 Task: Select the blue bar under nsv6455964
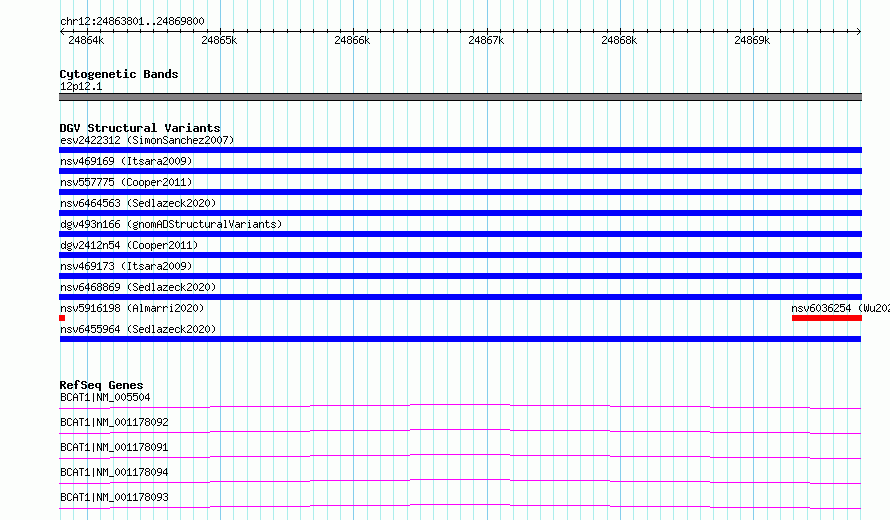(460, 339)
